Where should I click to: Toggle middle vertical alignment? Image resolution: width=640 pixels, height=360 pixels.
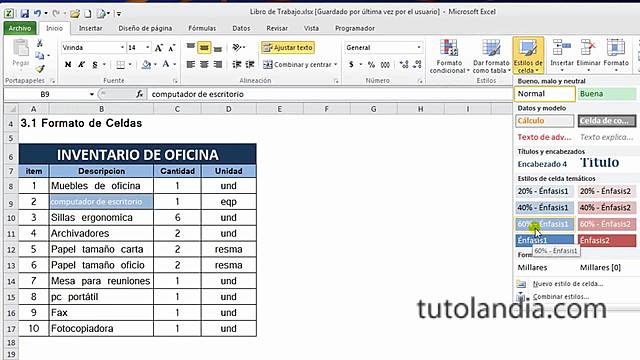[x=204, y=48]
